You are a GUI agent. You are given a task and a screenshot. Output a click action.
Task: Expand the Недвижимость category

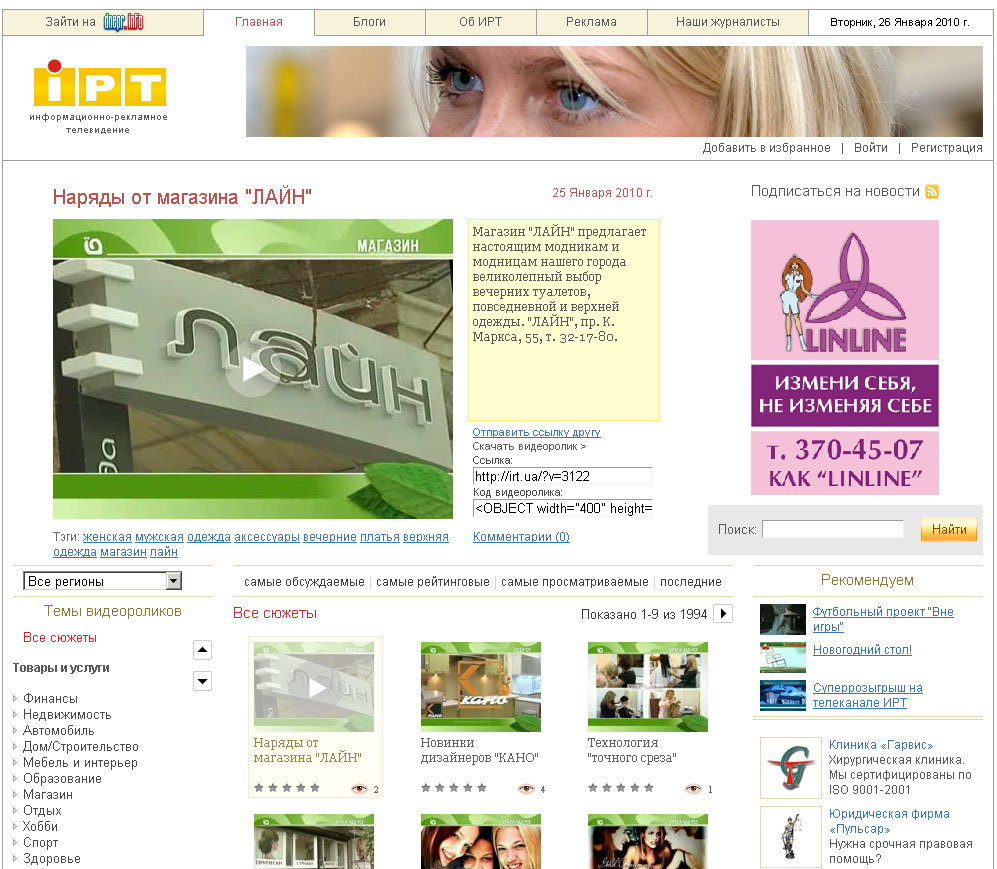pyautogui.click(x=15, y=714)
